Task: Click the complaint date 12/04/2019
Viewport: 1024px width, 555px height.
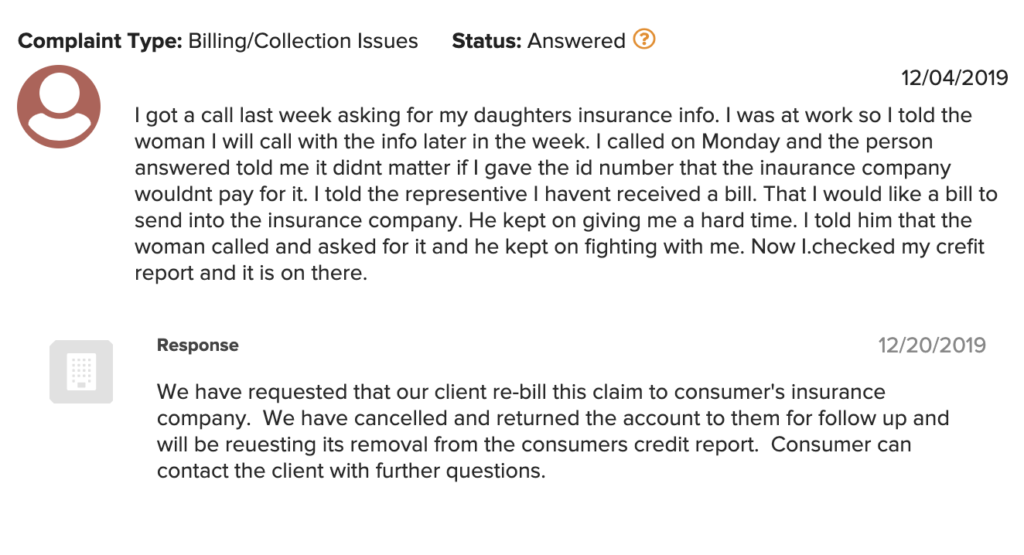Action: [x=954, y=78]
